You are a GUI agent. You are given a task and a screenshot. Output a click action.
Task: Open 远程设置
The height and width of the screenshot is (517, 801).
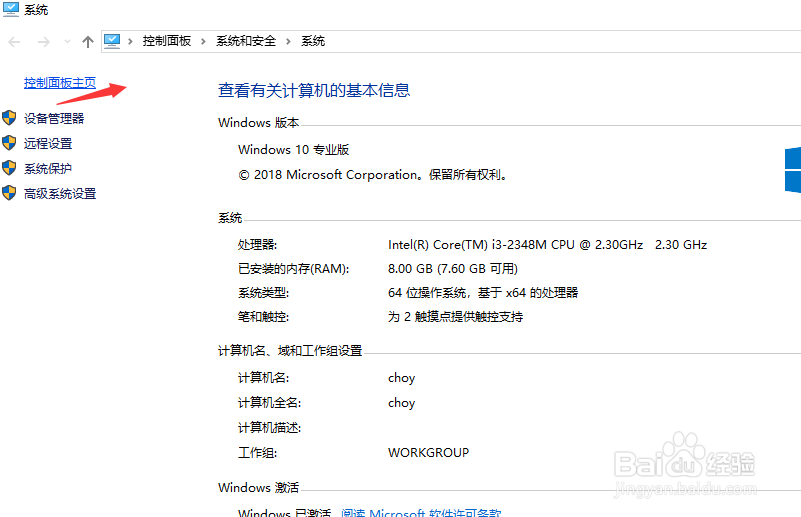click(x=48, y=144)
